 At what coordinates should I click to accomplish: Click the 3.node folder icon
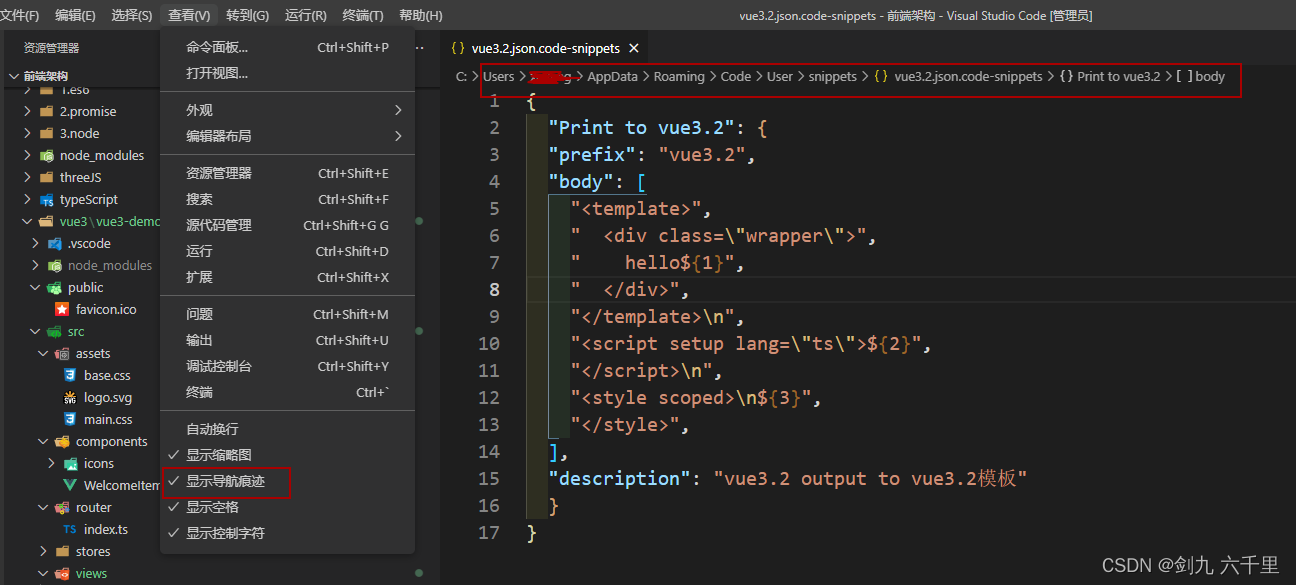coord(46,133)
